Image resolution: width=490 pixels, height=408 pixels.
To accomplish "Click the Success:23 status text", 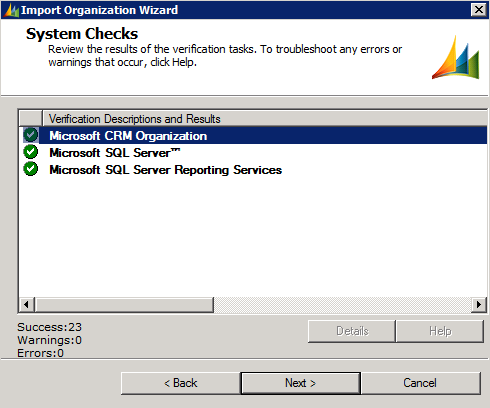I will 49,327.
